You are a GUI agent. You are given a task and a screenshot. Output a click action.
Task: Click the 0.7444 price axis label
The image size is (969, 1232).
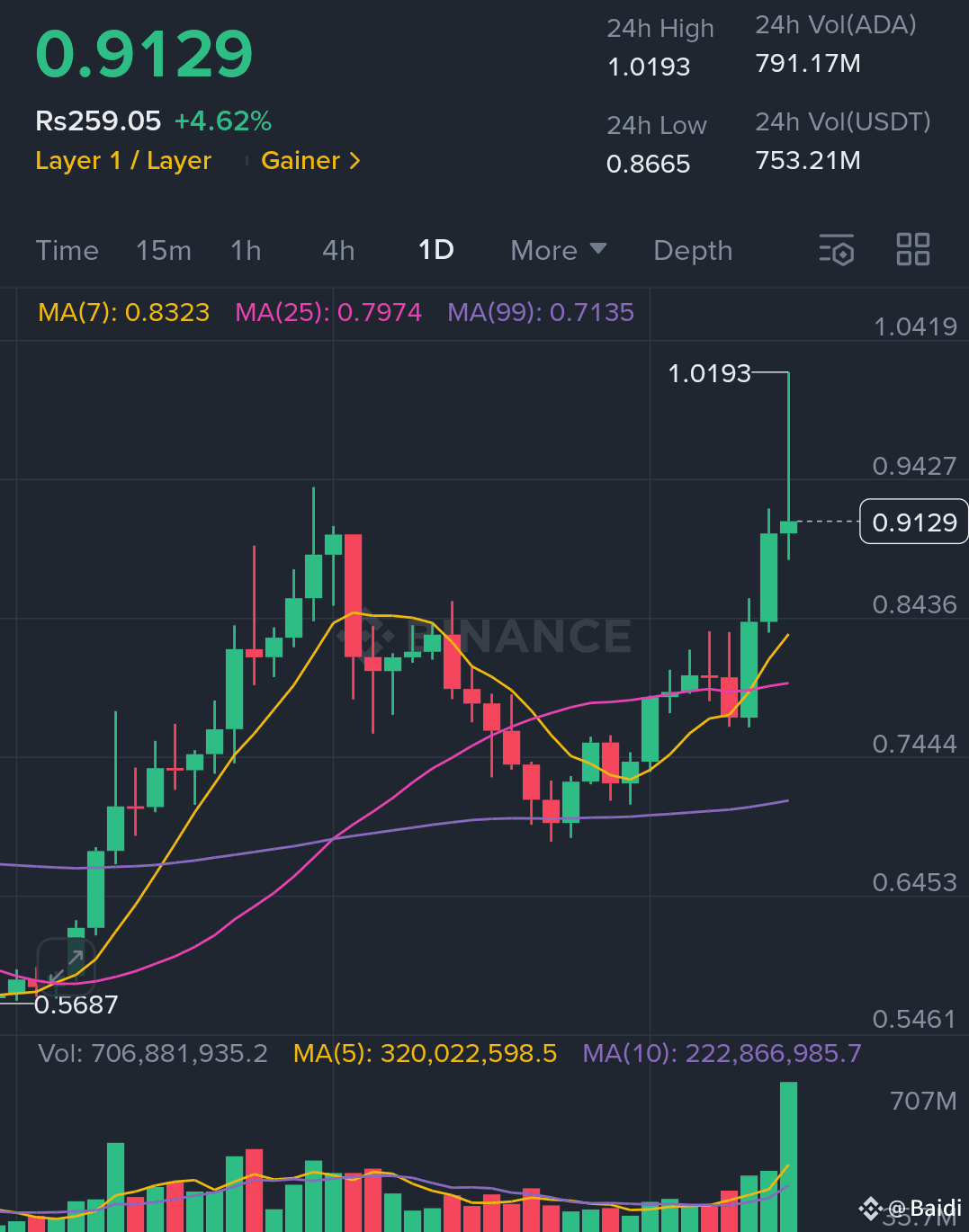point(915,744)
